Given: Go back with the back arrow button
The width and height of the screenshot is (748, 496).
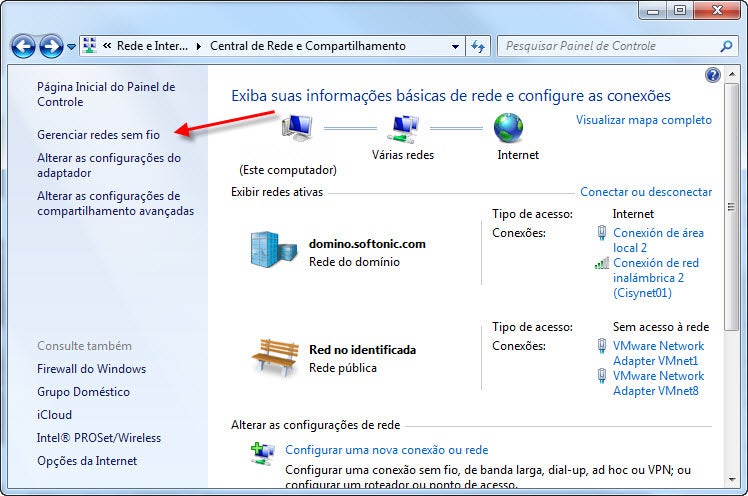Looking at the screenshot, I should pos(24,46).
